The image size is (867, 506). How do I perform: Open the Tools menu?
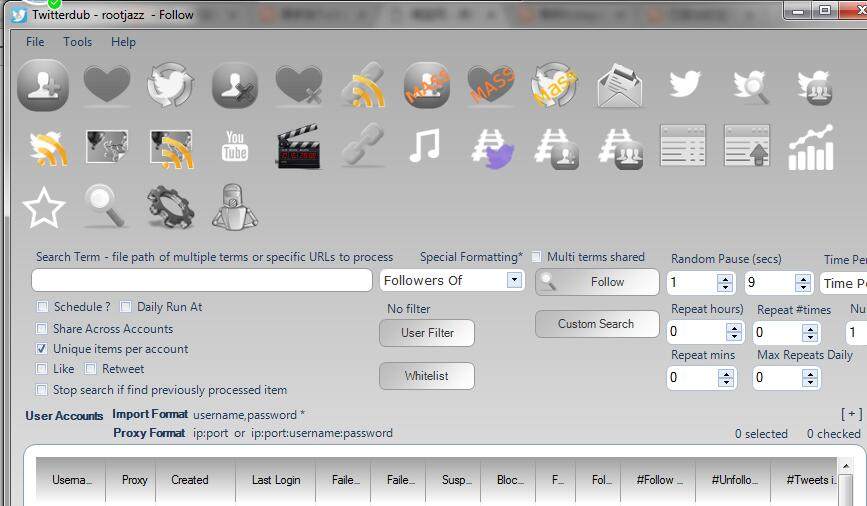coord(77,42)
